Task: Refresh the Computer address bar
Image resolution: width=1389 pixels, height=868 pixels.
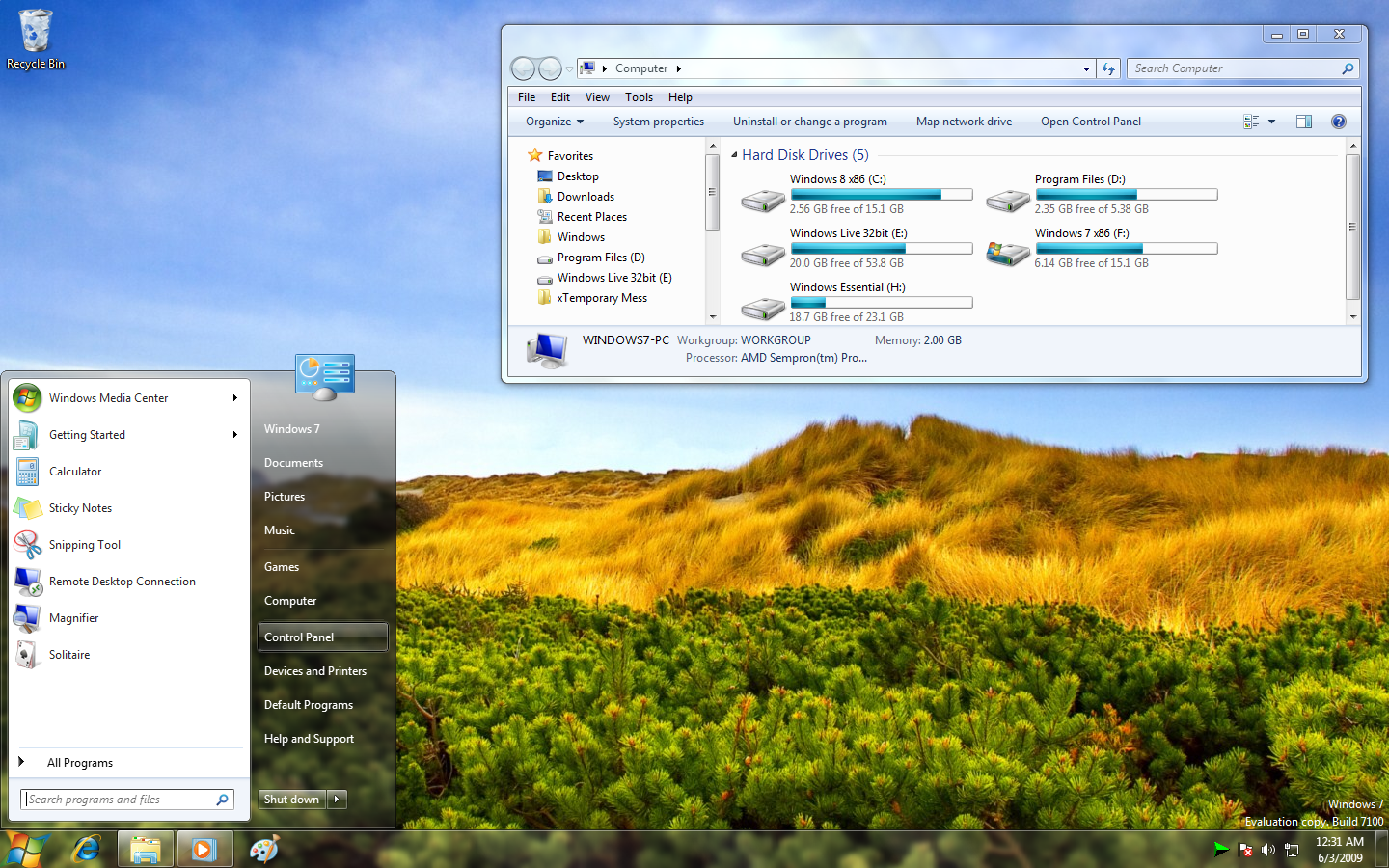Action: tap(1108, 68)
